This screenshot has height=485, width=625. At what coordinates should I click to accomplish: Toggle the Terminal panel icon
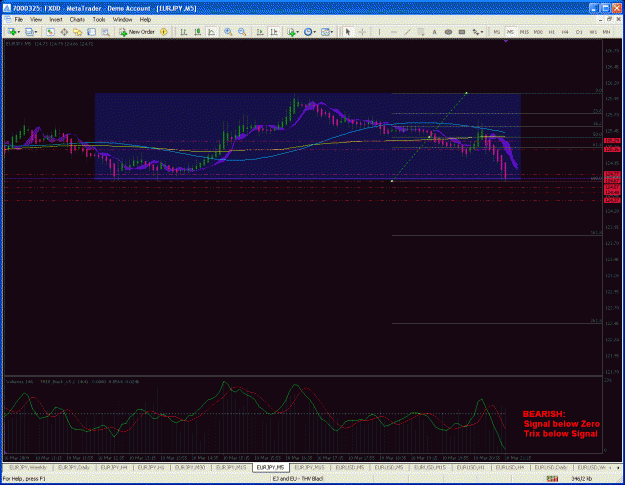tap(91, 32)
